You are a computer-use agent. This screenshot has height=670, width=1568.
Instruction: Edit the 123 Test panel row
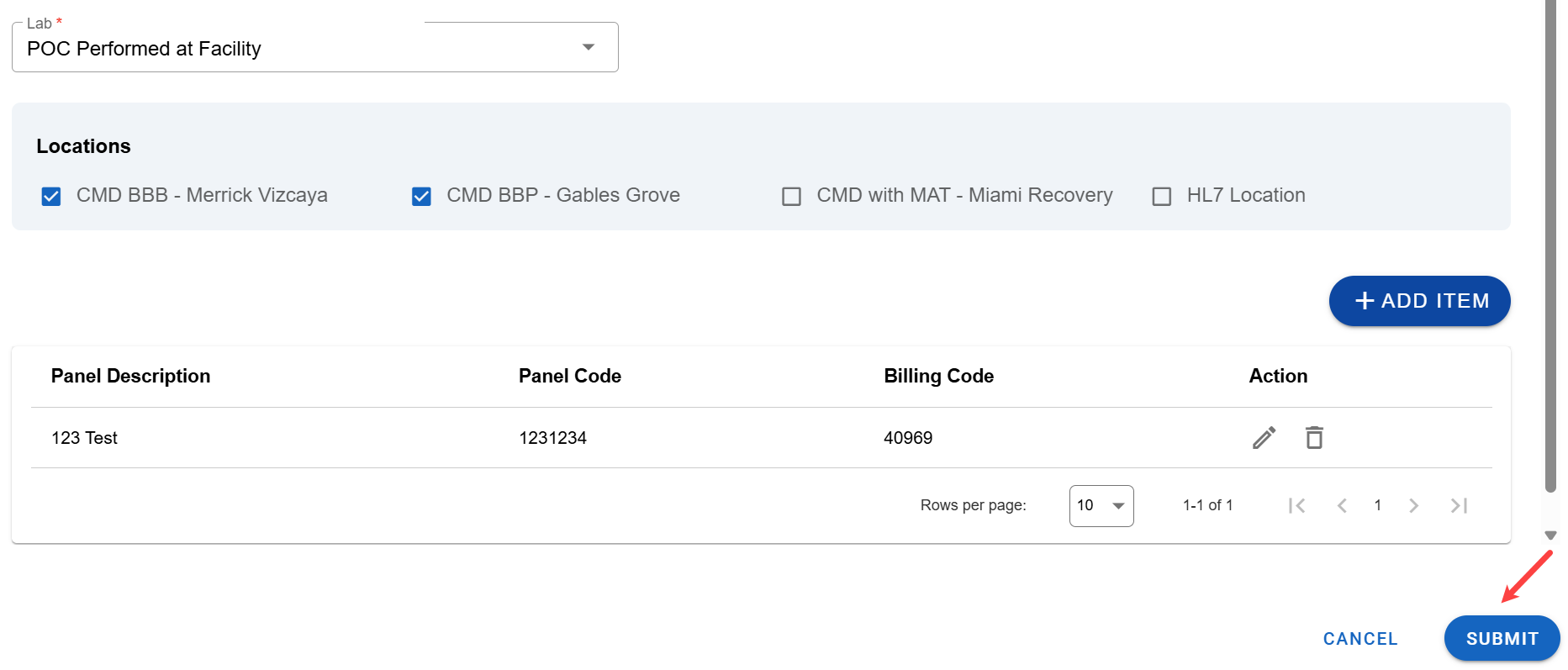(1264, 438)
